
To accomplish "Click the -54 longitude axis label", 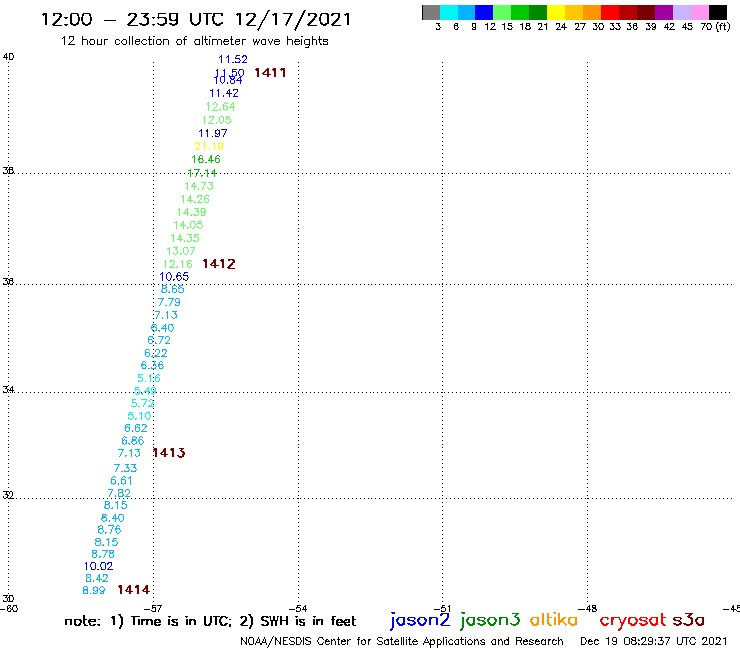I will [x=297, y=608].
